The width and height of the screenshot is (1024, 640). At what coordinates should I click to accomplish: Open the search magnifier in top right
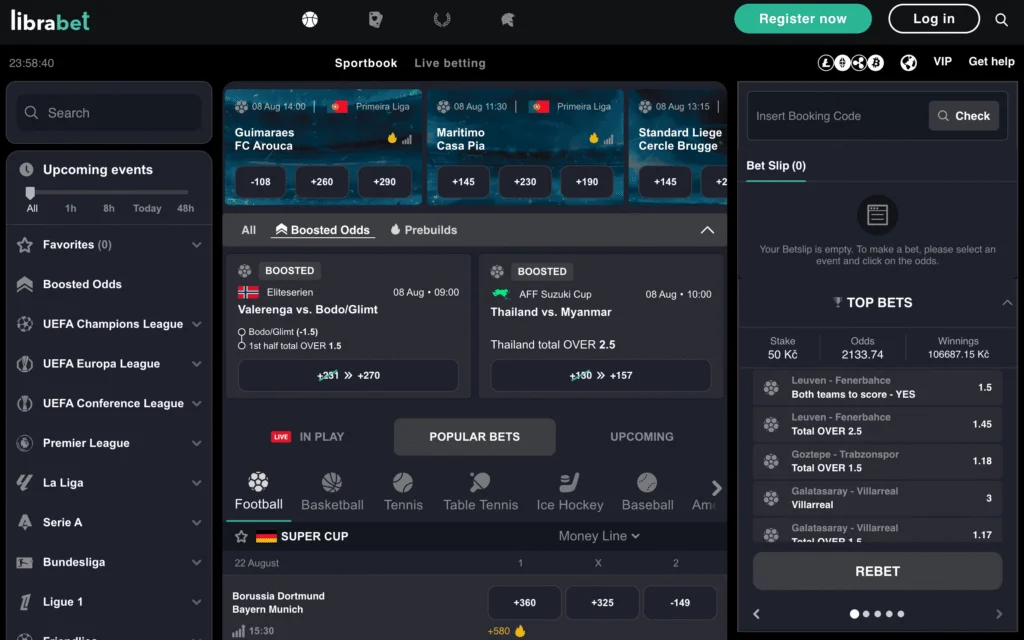coord(1001,20)
